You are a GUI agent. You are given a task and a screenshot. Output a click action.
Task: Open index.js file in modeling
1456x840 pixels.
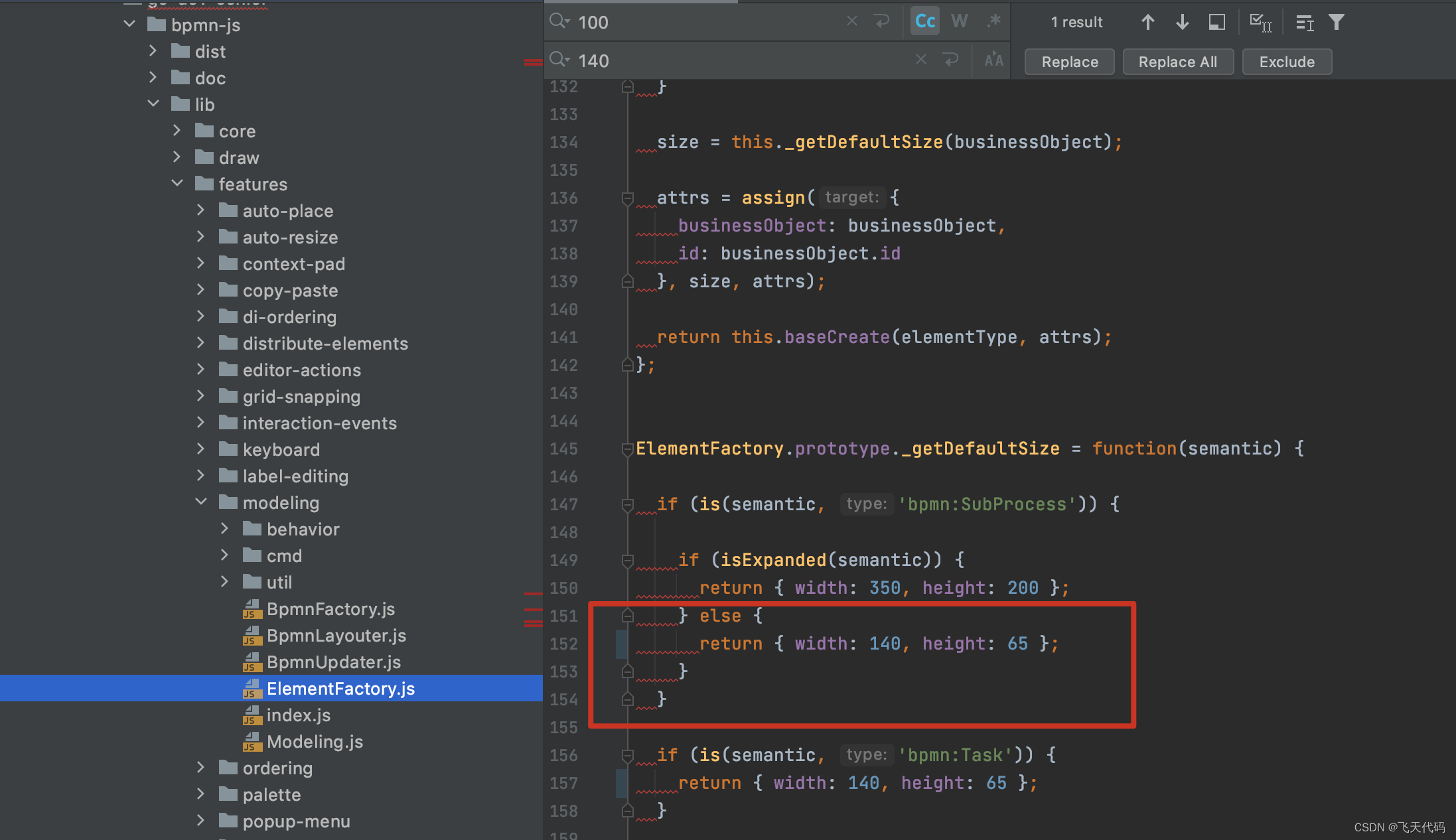[x=298, y=715]
